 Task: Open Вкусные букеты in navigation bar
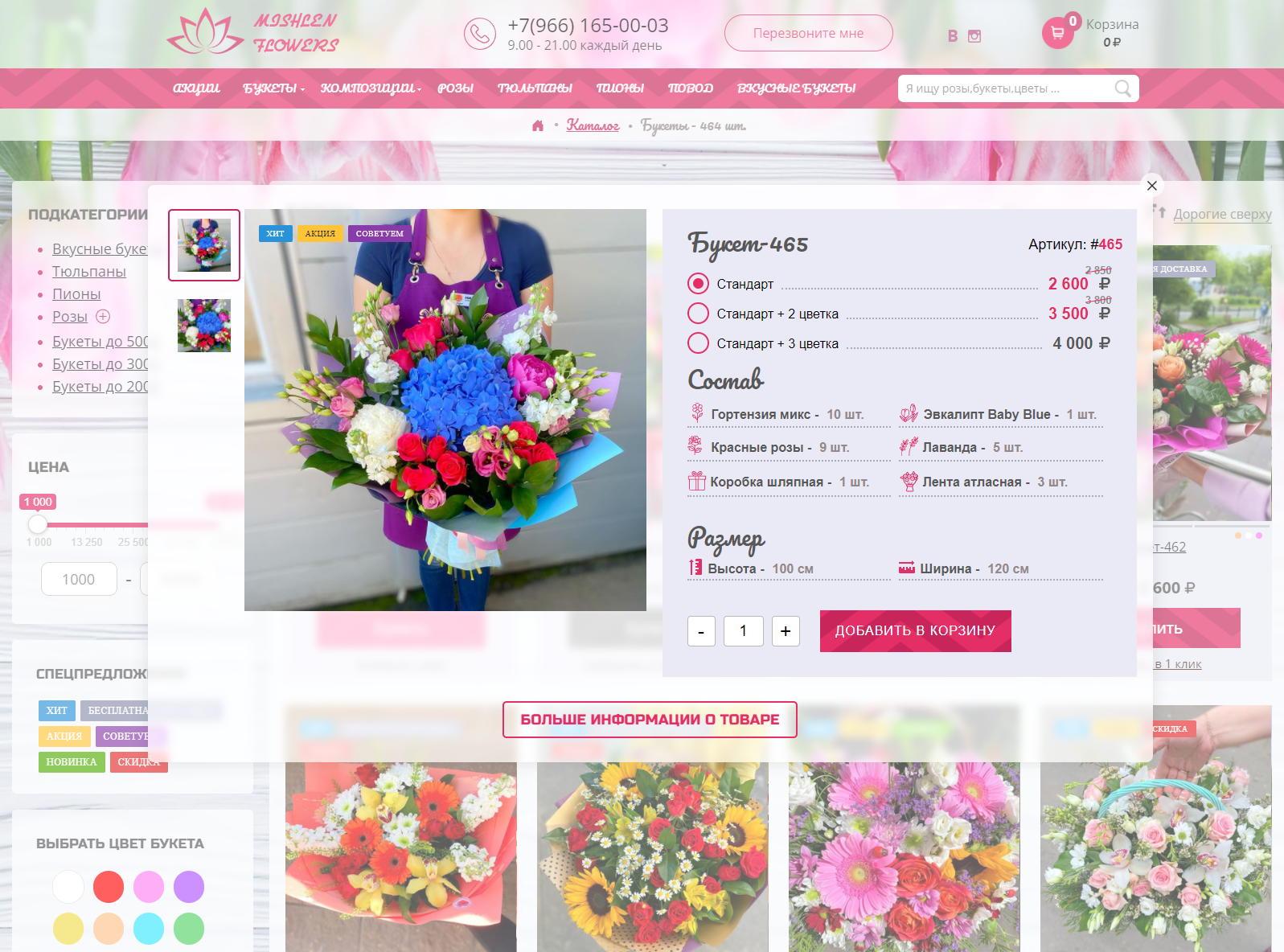[x=796, y=88]
